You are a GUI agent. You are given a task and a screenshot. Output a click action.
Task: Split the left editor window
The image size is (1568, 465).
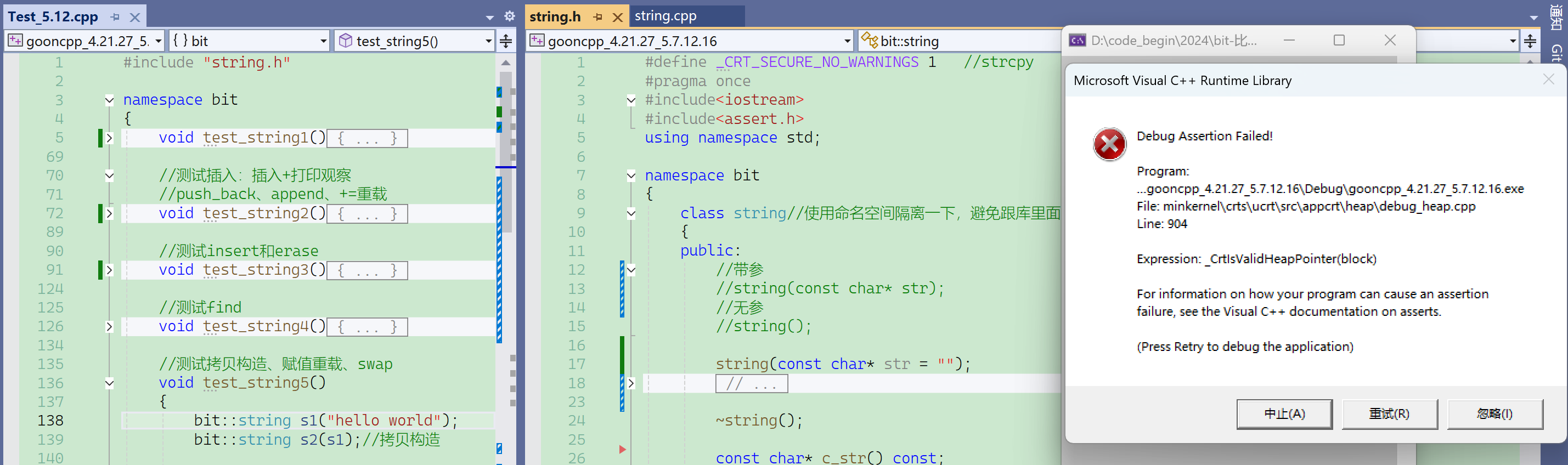point(506,41)
